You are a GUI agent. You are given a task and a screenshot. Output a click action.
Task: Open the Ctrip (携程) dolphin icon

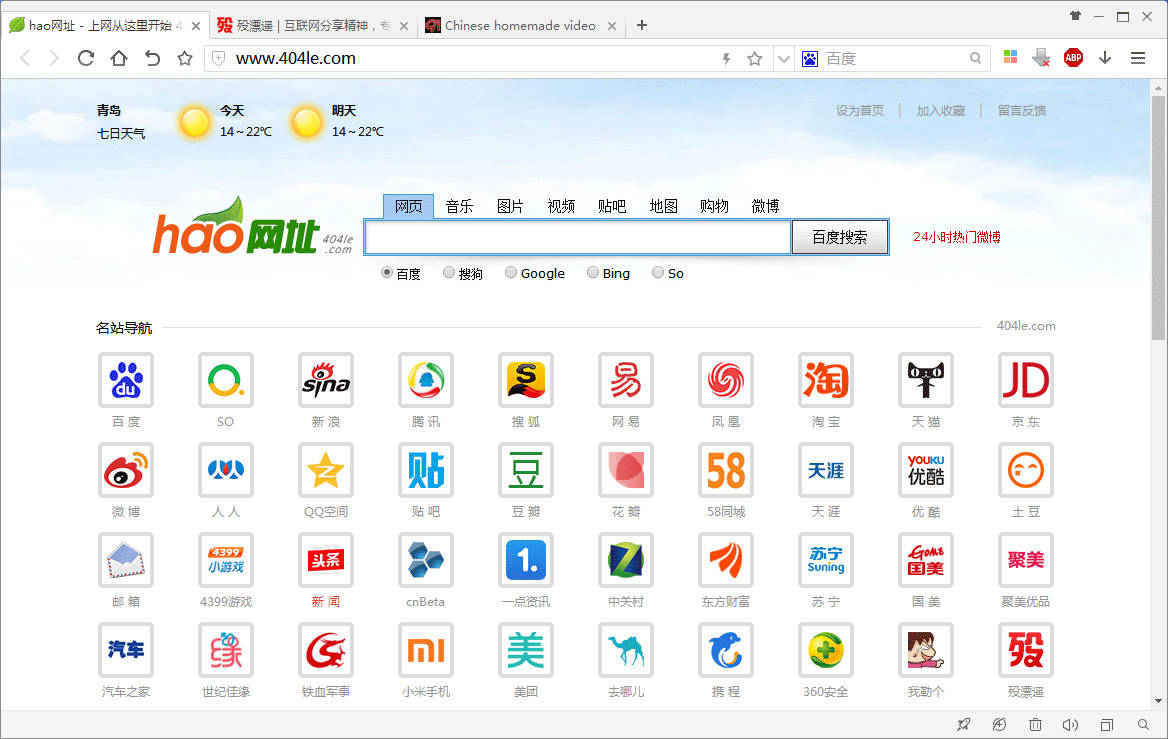click(726, 650)
